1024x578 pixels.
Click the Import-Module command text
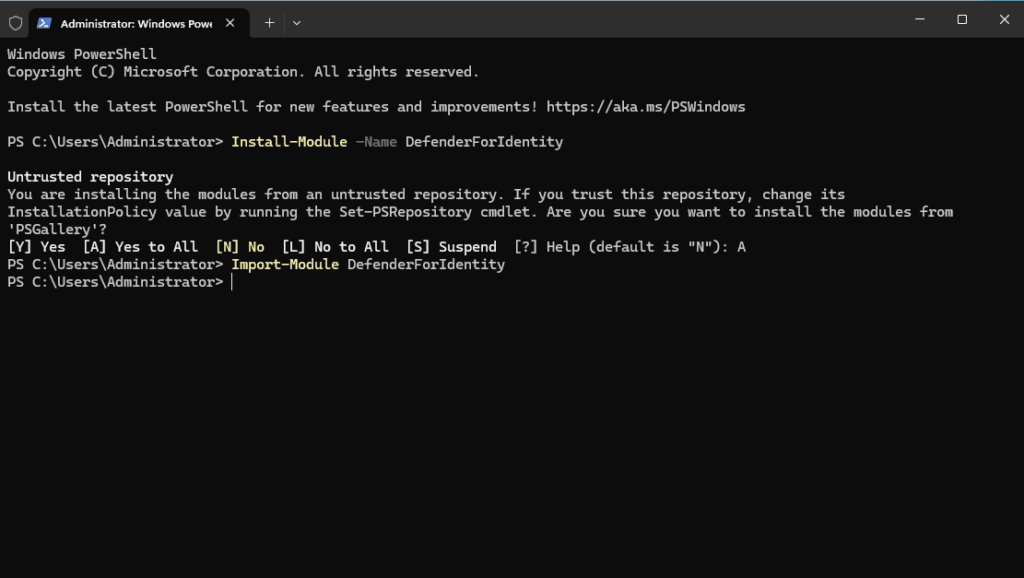tap(285, 265)
